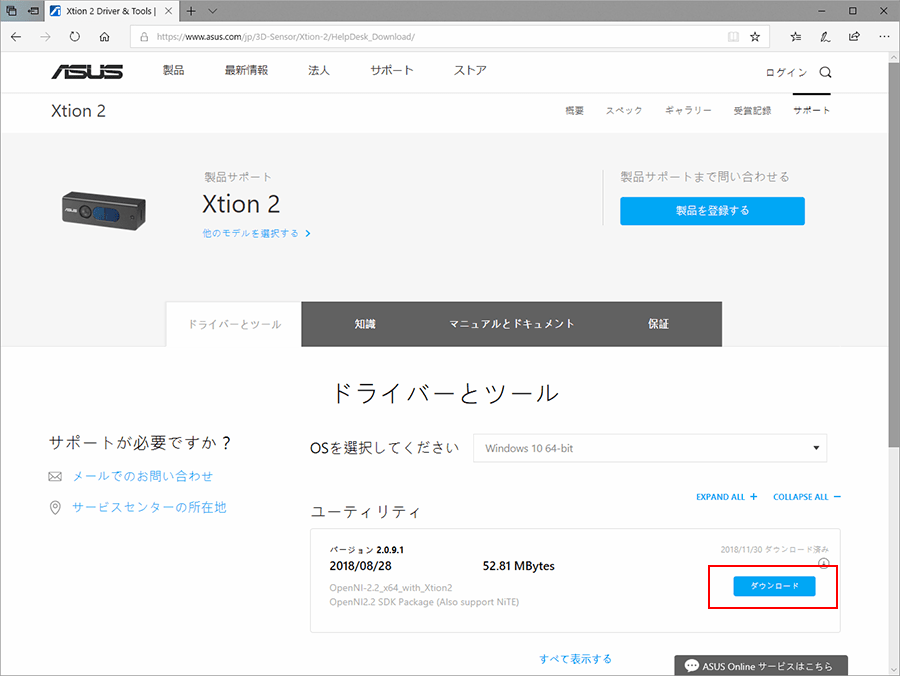This screenshot has height=676, width=900.
Task: Open the favorites hub icon
Action: [x=796, y=37]
